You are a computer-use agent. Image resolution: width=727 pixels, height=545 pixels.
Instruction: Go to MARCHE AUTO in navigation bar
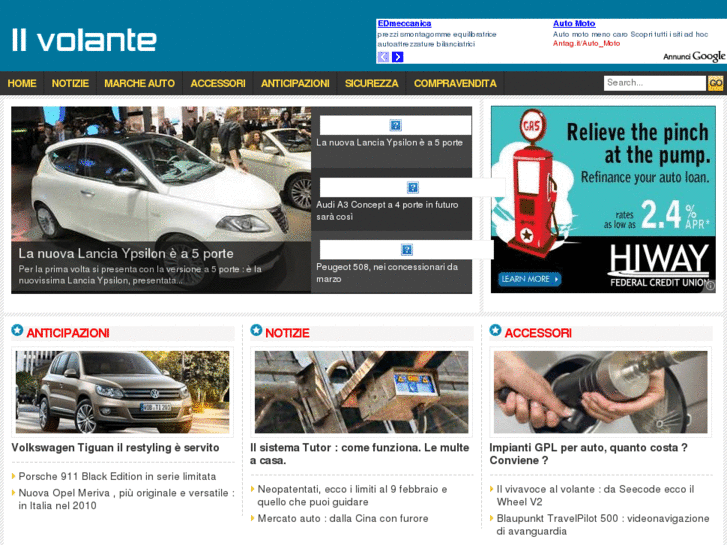click(x=140, y=83)
